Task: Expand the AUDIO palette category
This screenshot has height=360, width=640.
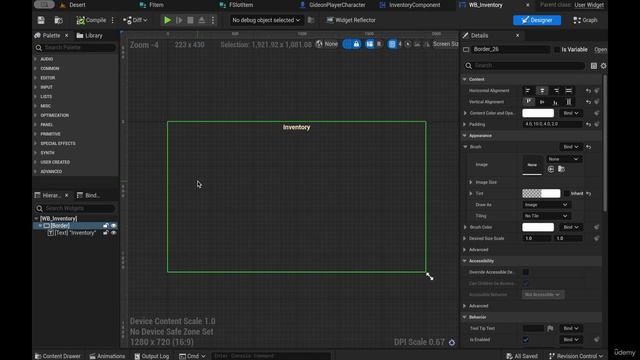Action: 35,59
